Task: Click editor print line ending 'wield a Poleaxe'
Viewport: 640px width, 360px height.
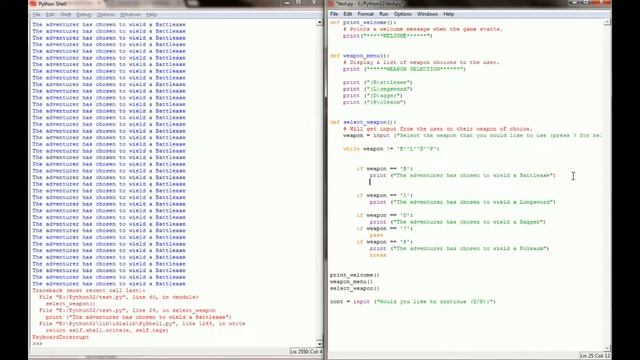Action: coord(459,249)
